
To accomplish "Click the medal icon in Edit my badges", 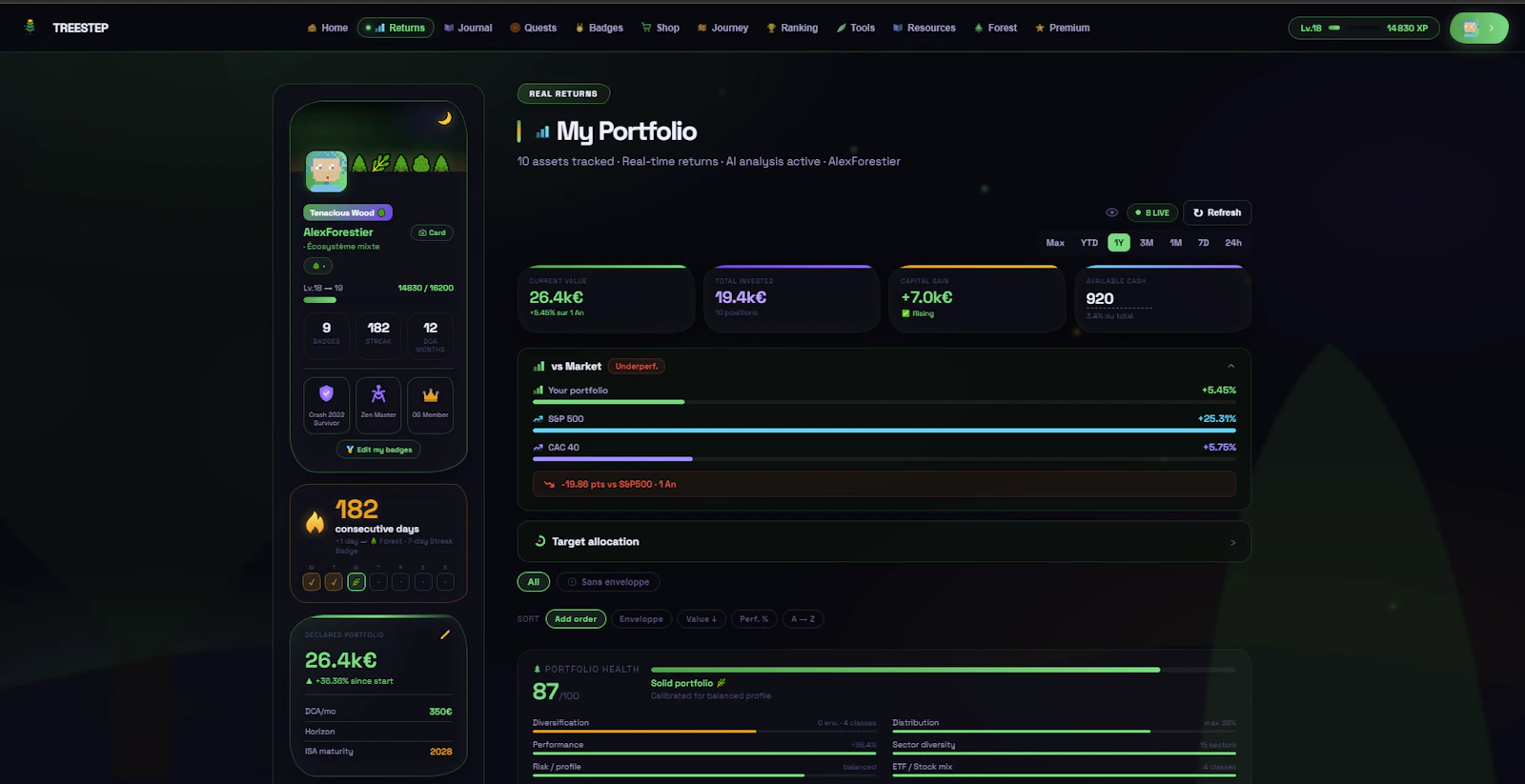I will [350, 450].
